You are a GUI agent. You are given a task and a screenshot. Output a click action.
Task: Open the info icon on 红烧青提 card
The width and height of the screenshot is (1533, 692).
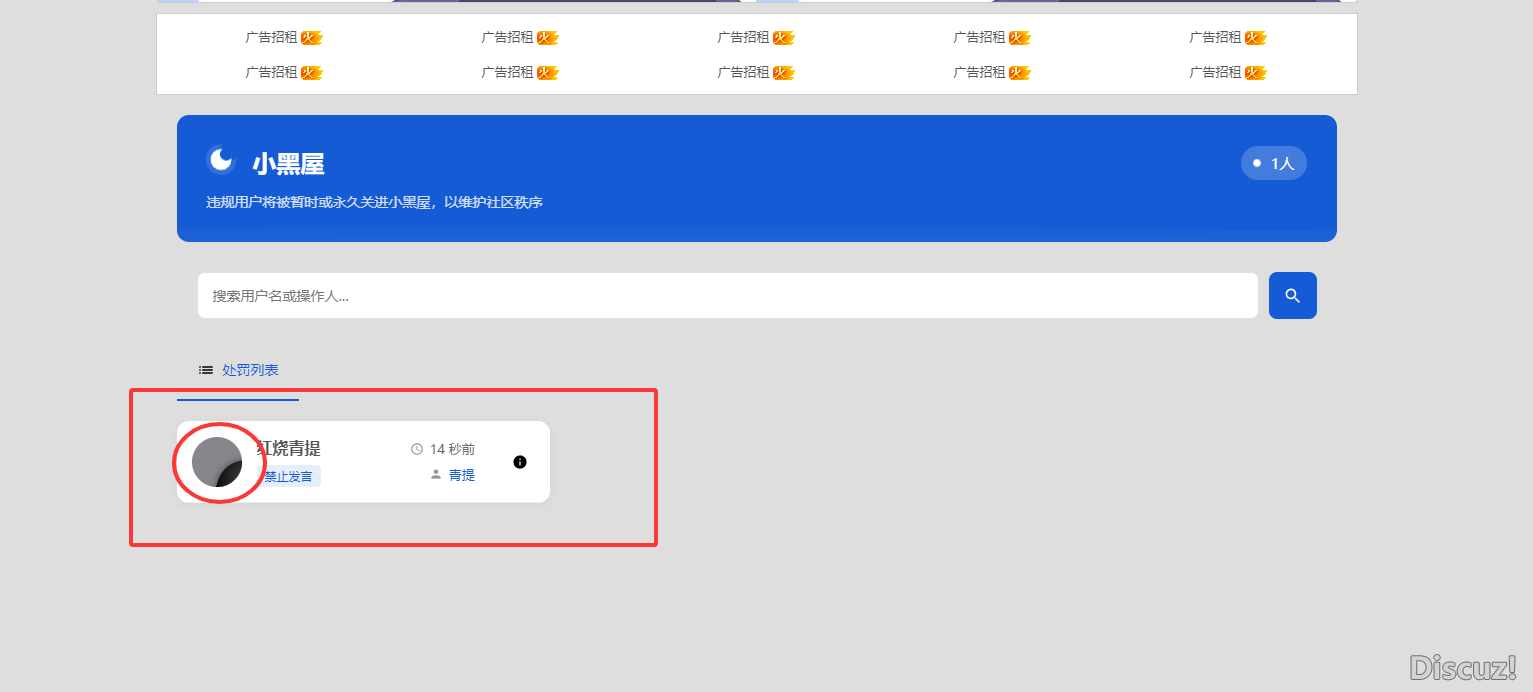519,462
